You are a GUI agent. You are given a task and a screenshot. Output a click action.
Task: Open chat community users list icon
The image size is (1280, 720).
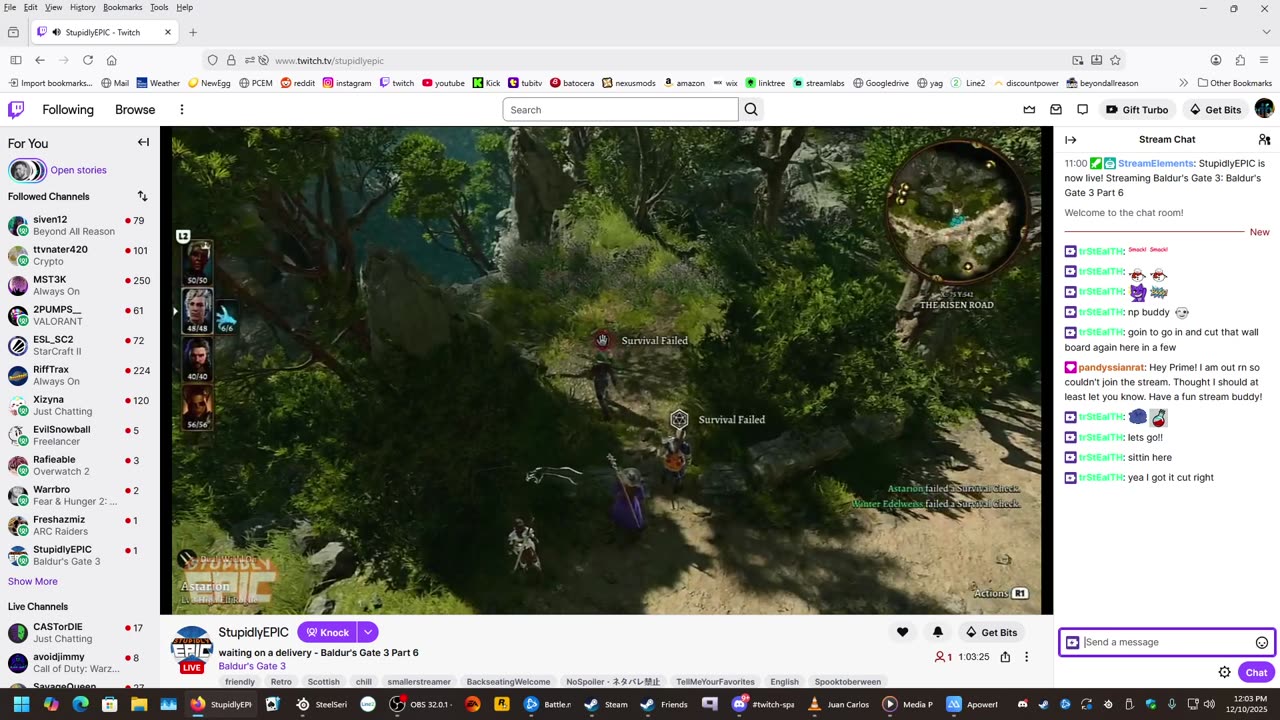click(1264, 140)
